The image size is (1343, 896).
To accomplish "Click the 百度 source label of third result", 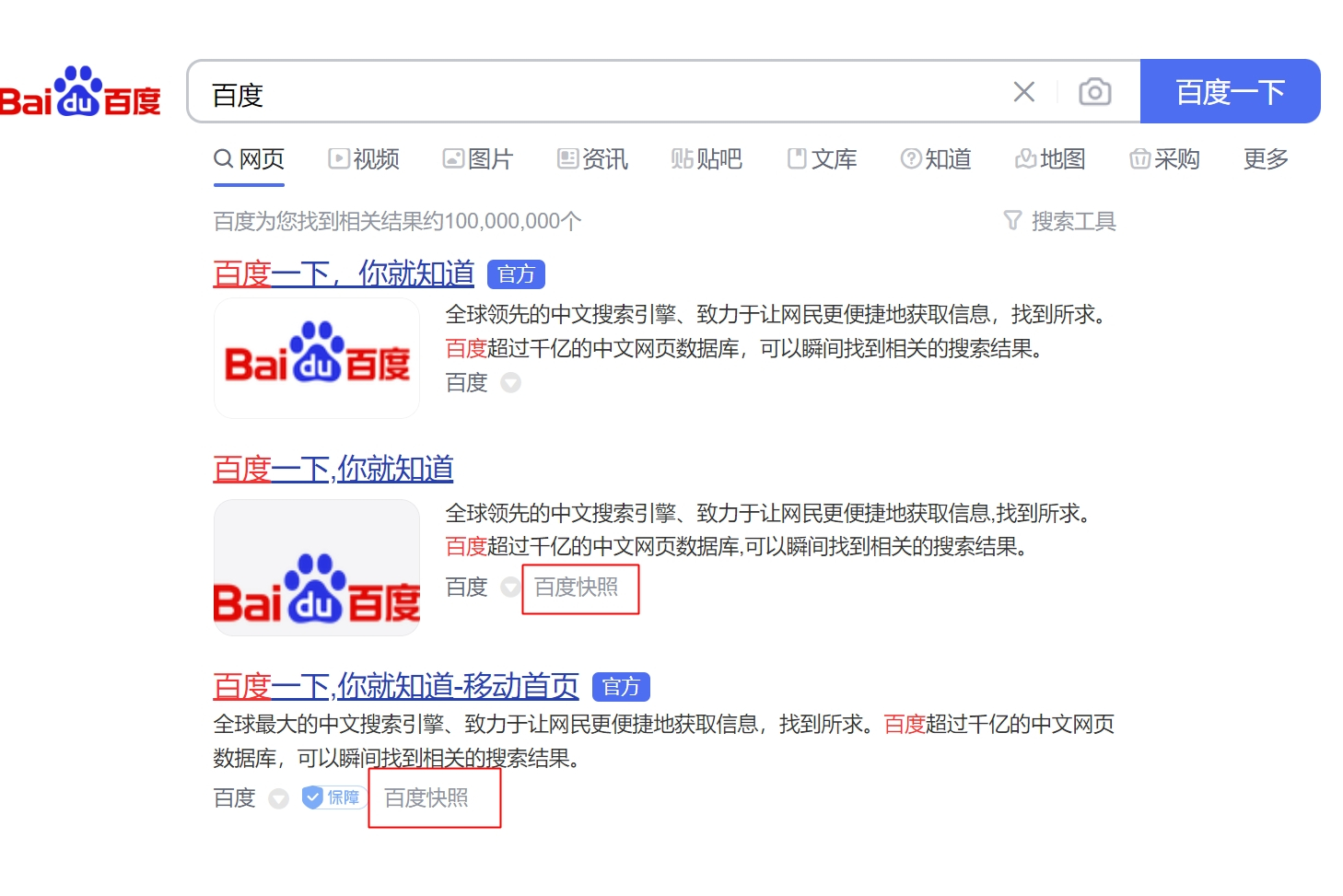I will 234,797.
